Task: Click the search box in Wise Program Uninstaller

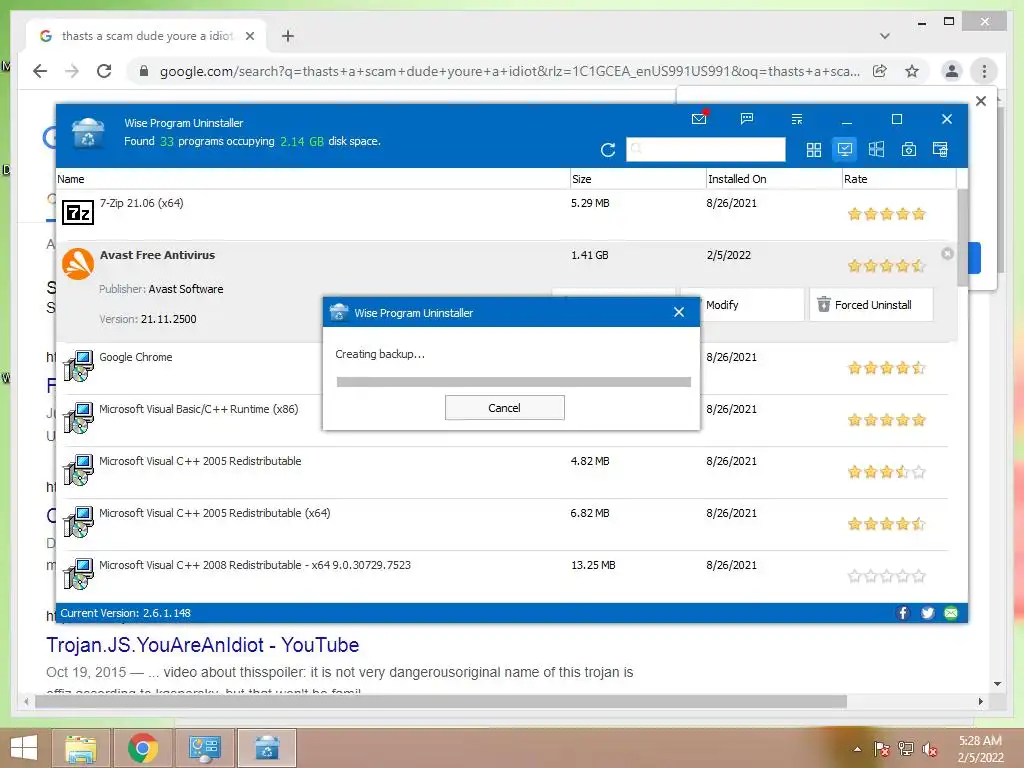Action: 705,149
